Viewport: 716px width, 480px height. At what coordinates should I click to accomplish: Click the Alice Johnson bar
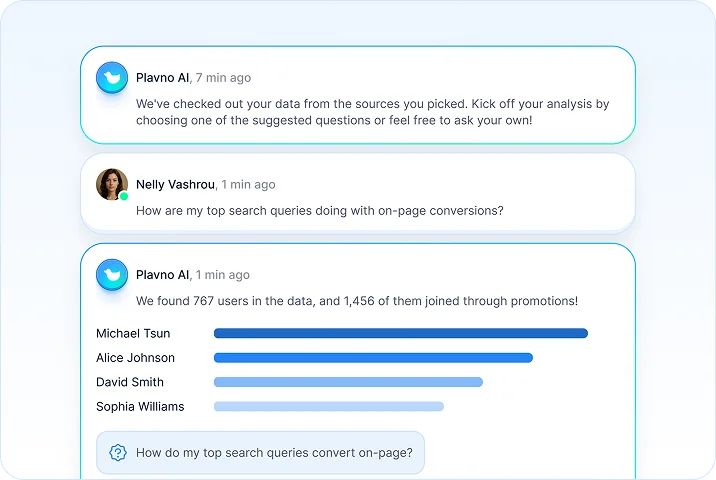point(373,358)
